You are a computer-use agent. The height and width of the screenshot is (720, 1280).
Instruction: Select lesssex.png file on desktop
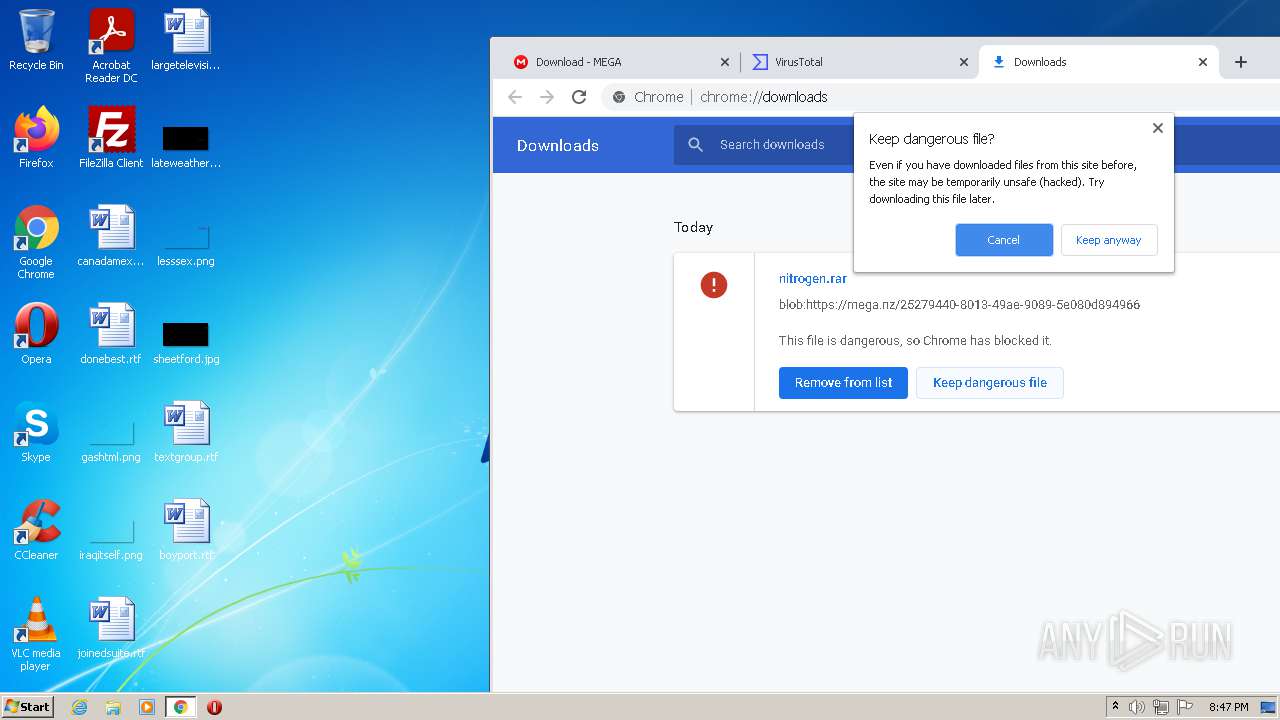click(186, 245)
